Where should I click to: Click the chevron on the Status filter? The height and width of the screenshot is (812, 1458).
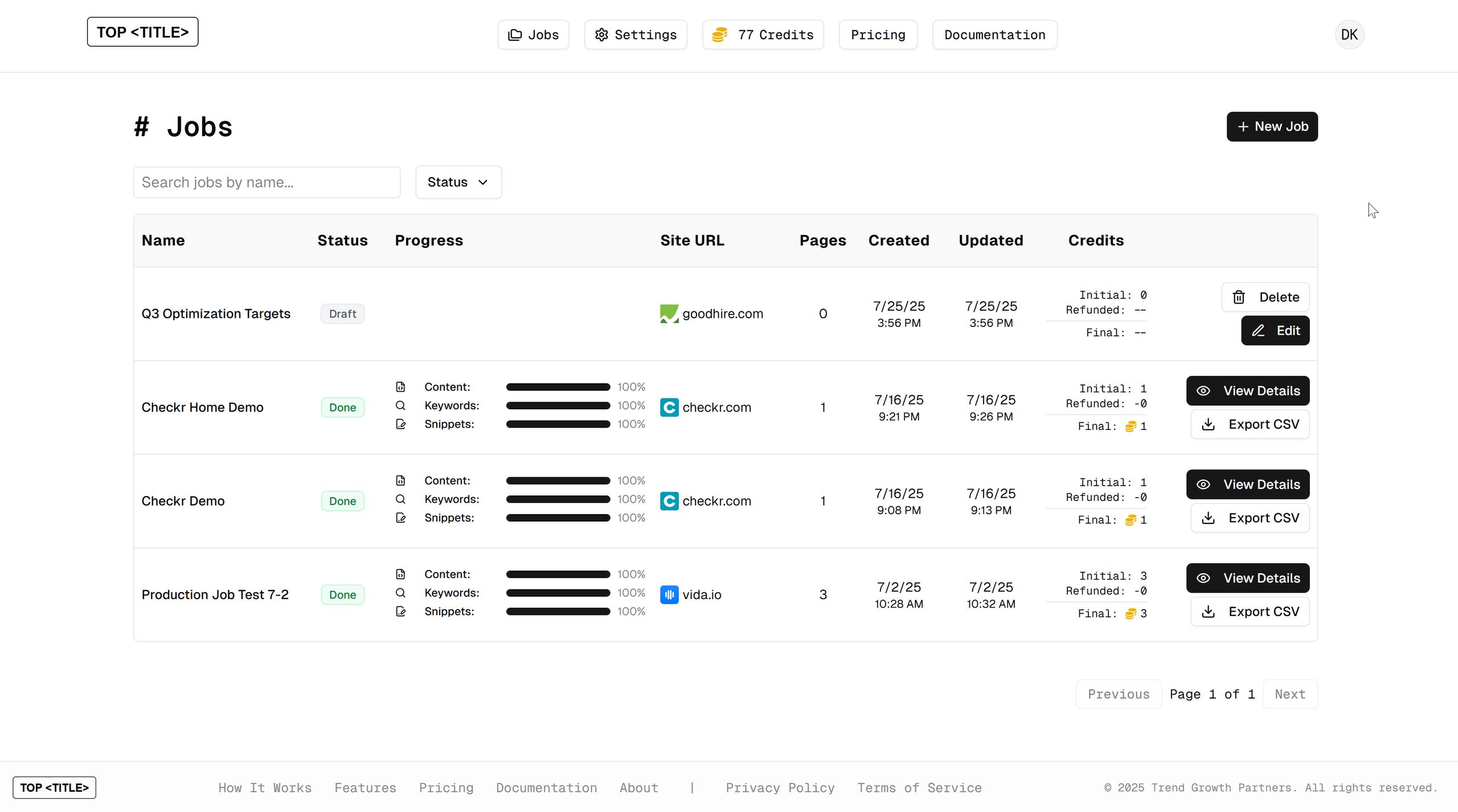point(483,182)
